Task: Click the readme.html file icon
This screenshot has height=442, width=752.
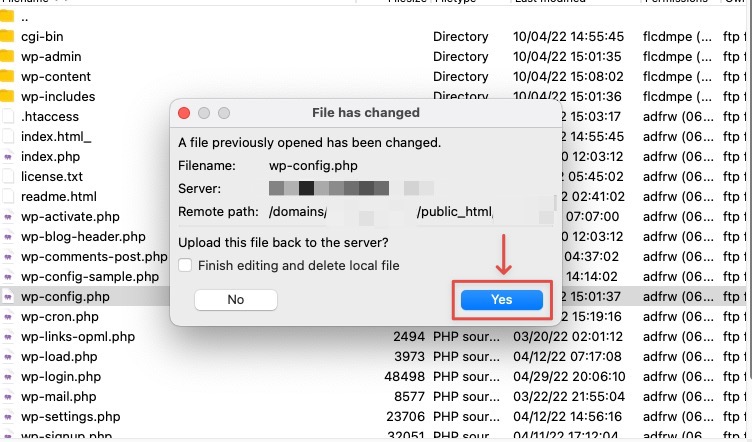Action: (8, 197)
